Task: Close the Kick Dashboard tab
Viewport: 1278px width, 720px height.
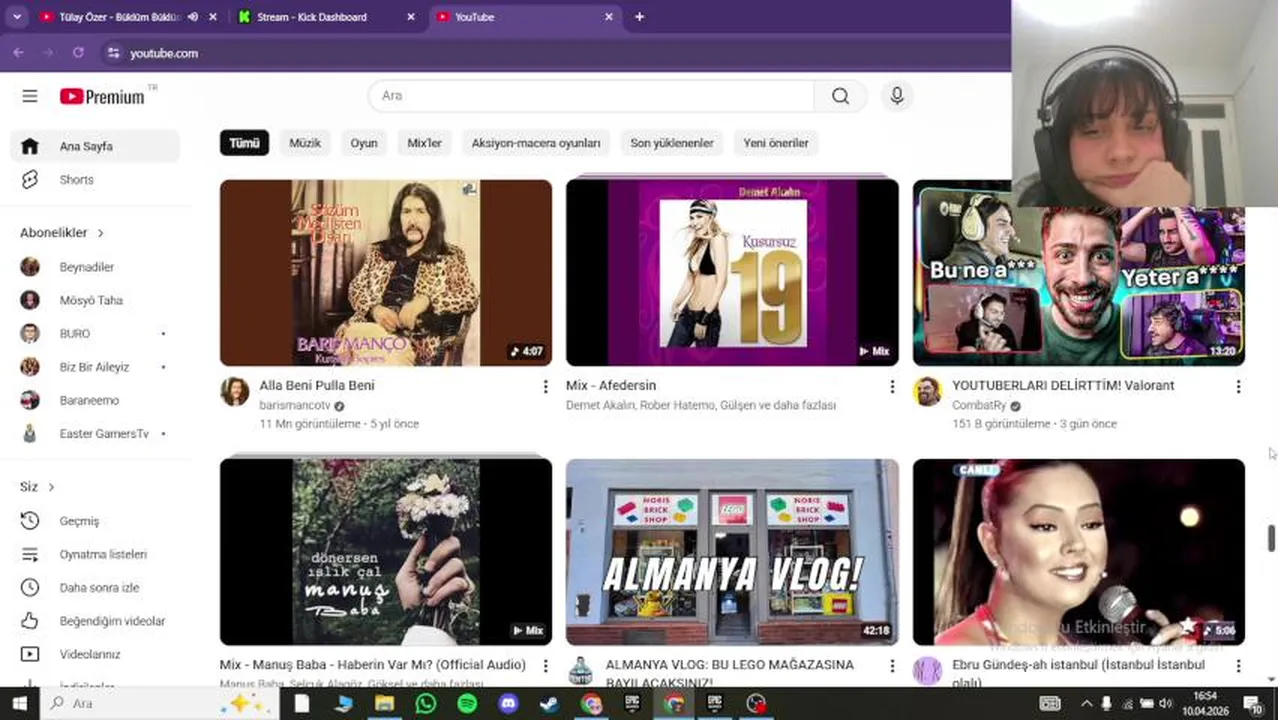Action: 411,17
